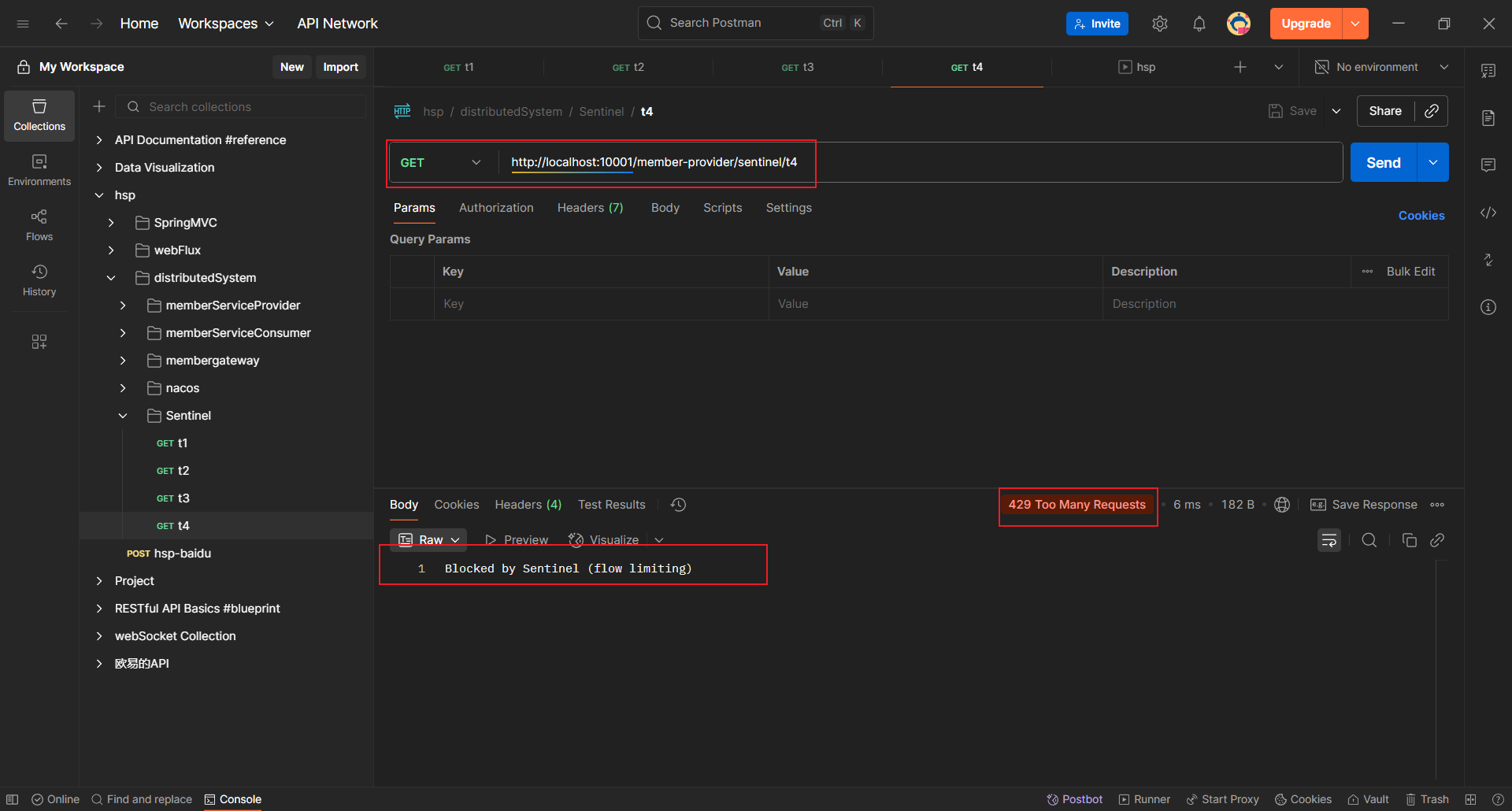Collapse the Sentinel folder

(x=123, y=416)
